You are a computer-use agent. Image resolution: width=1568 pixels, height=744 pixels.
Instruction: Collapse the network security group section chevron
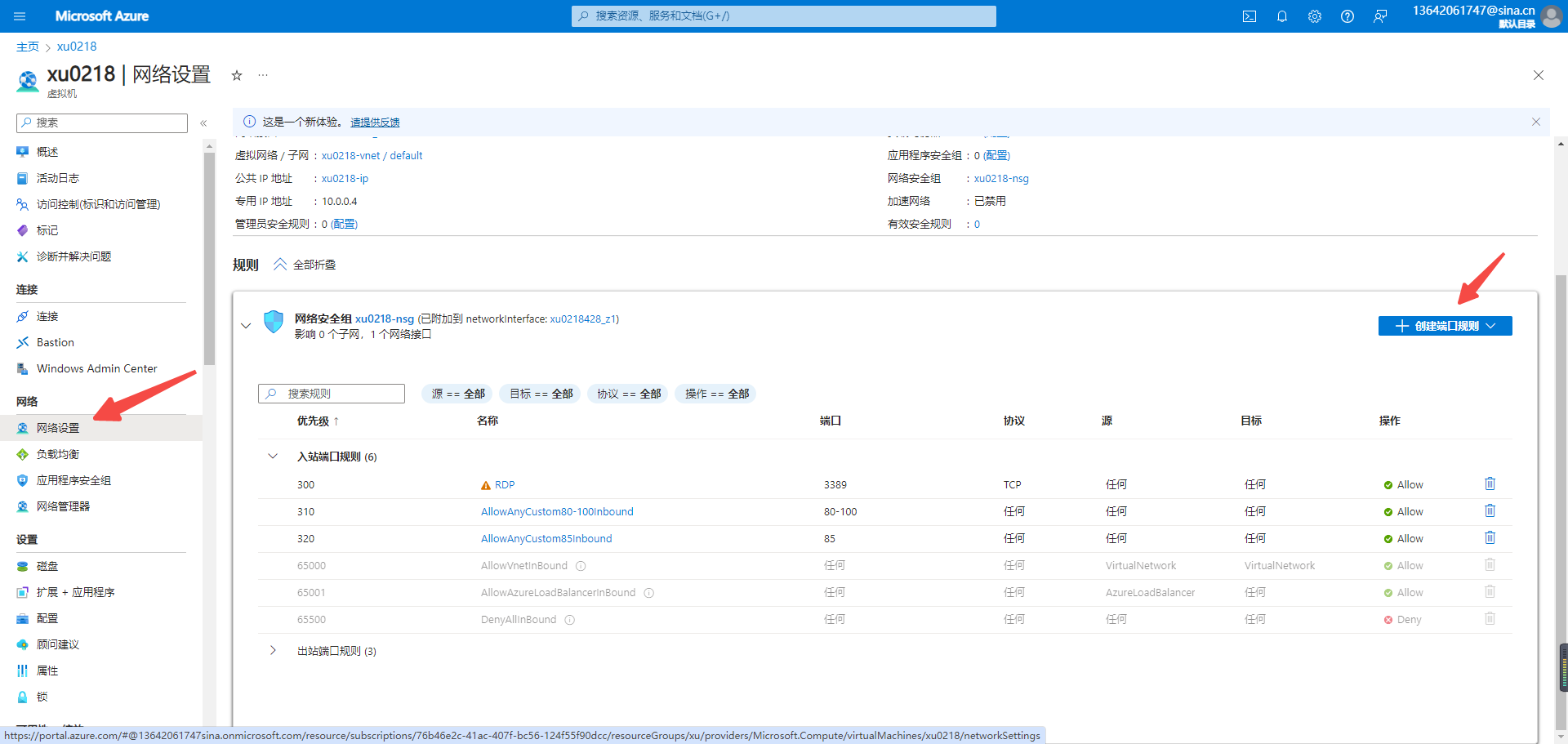[246, 326]
